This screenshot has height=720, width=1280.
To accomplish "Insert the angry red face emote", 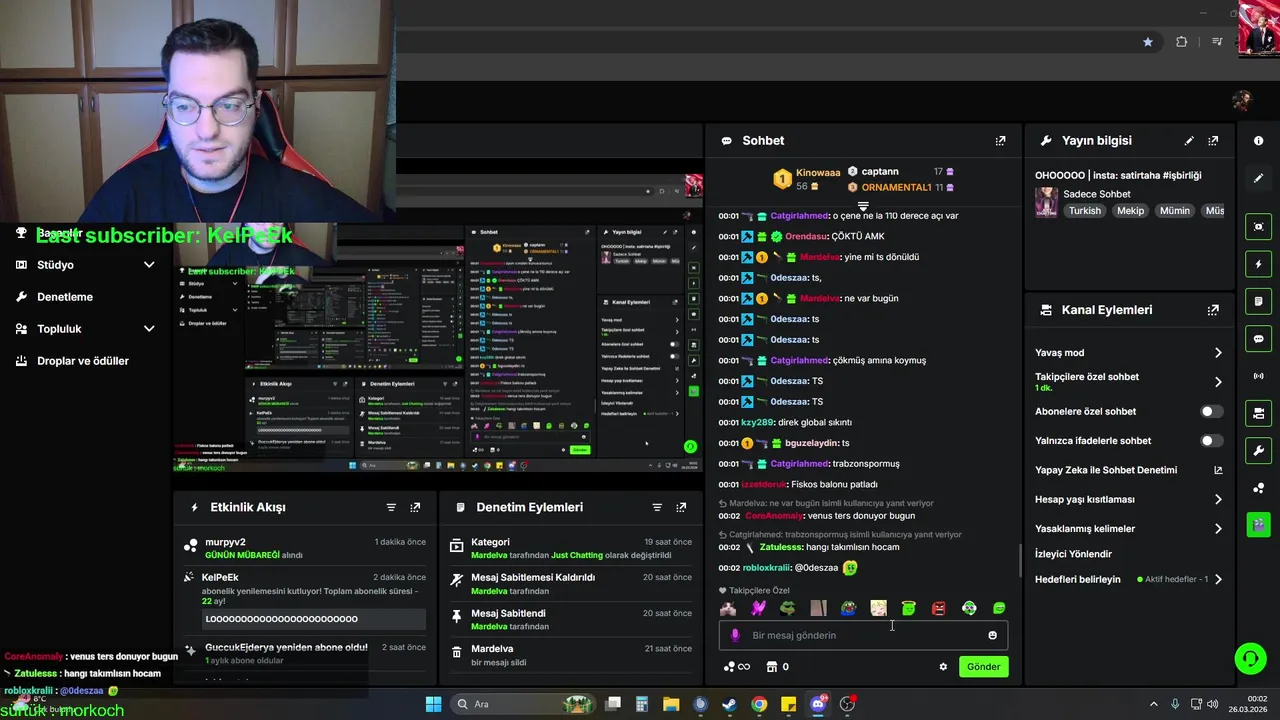I will click(939, 608).
